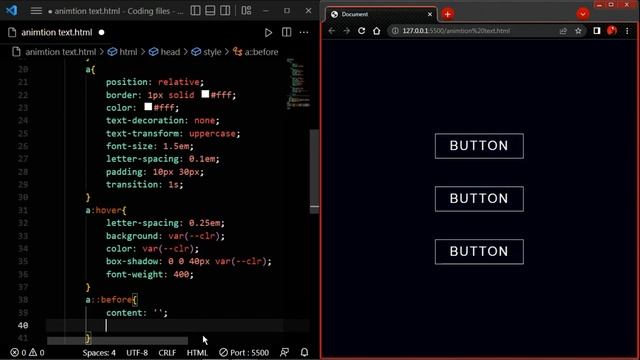Bookmark this page with star icon
Screen dimensions: 640x360
coord(578,31)
